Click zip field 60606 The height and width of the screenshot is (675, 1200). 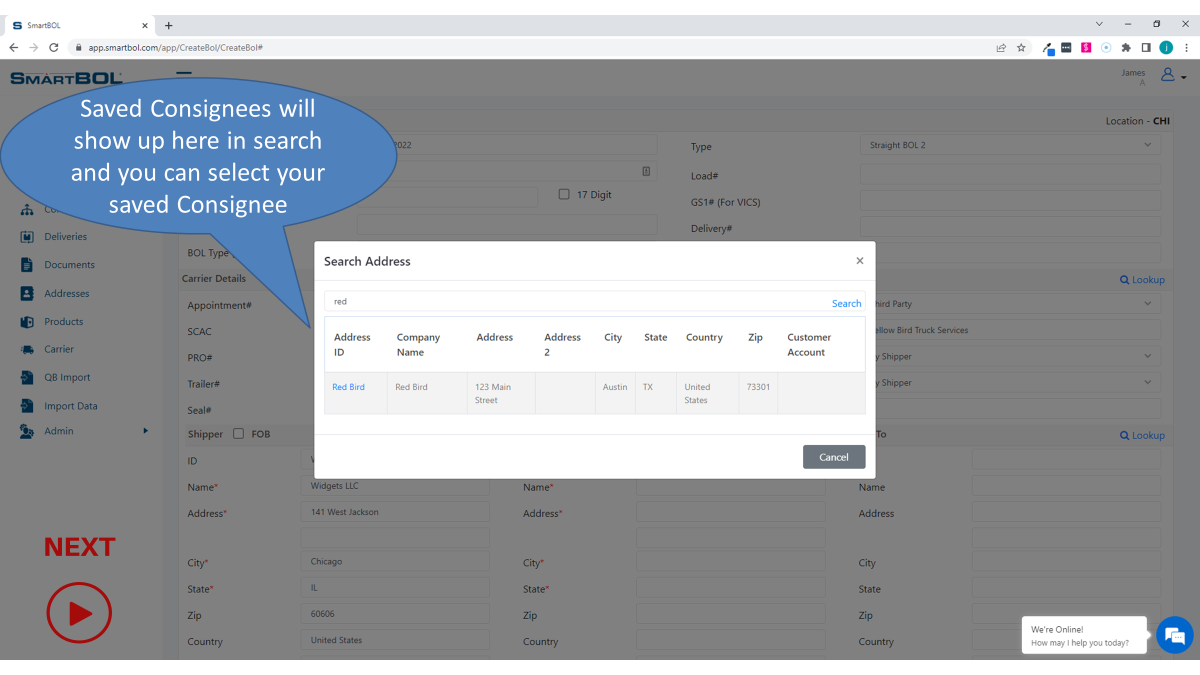pos(396,614)
